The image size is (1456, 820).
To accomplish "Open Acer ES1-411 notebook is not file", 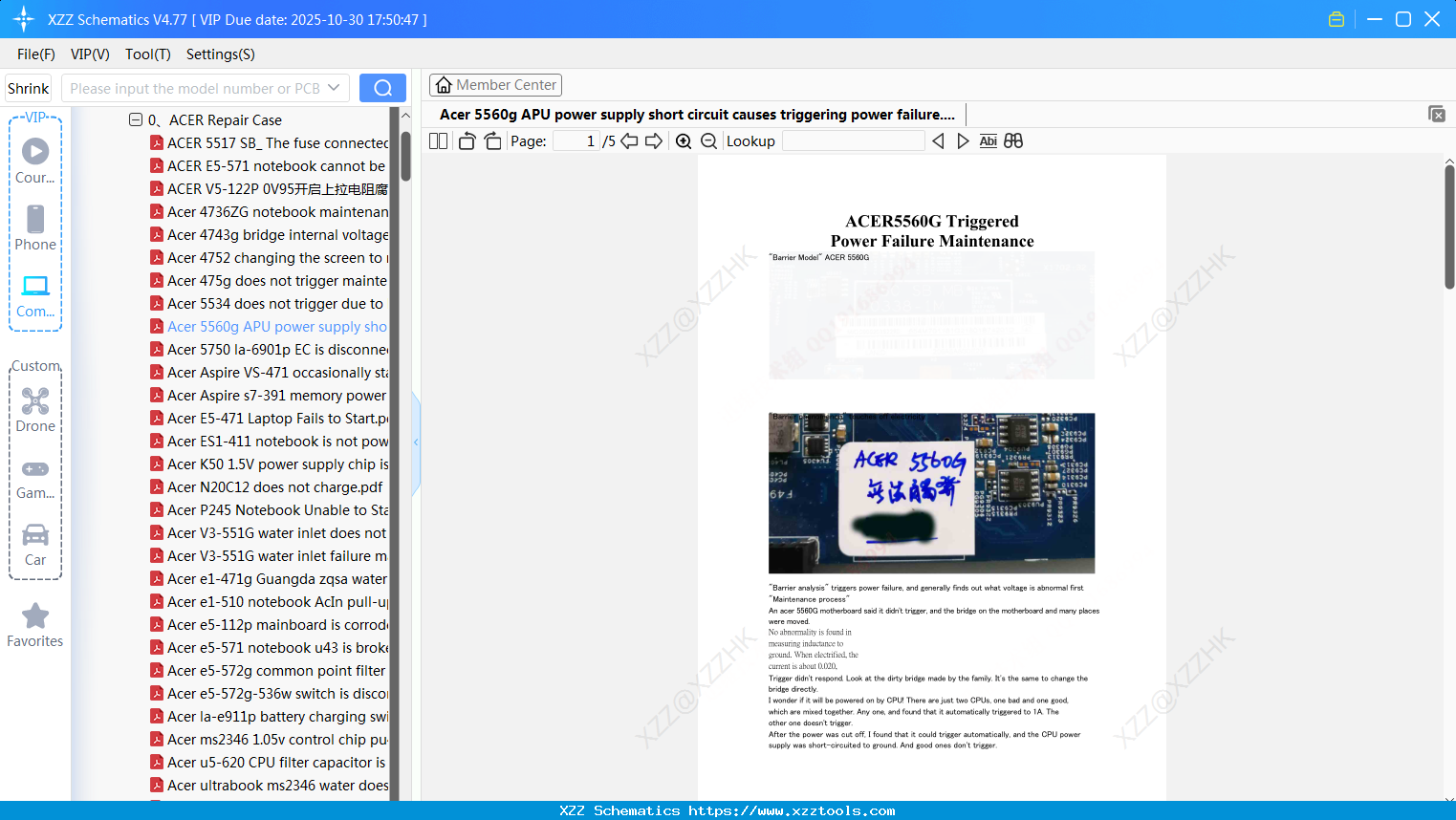I will pos(269,442).
